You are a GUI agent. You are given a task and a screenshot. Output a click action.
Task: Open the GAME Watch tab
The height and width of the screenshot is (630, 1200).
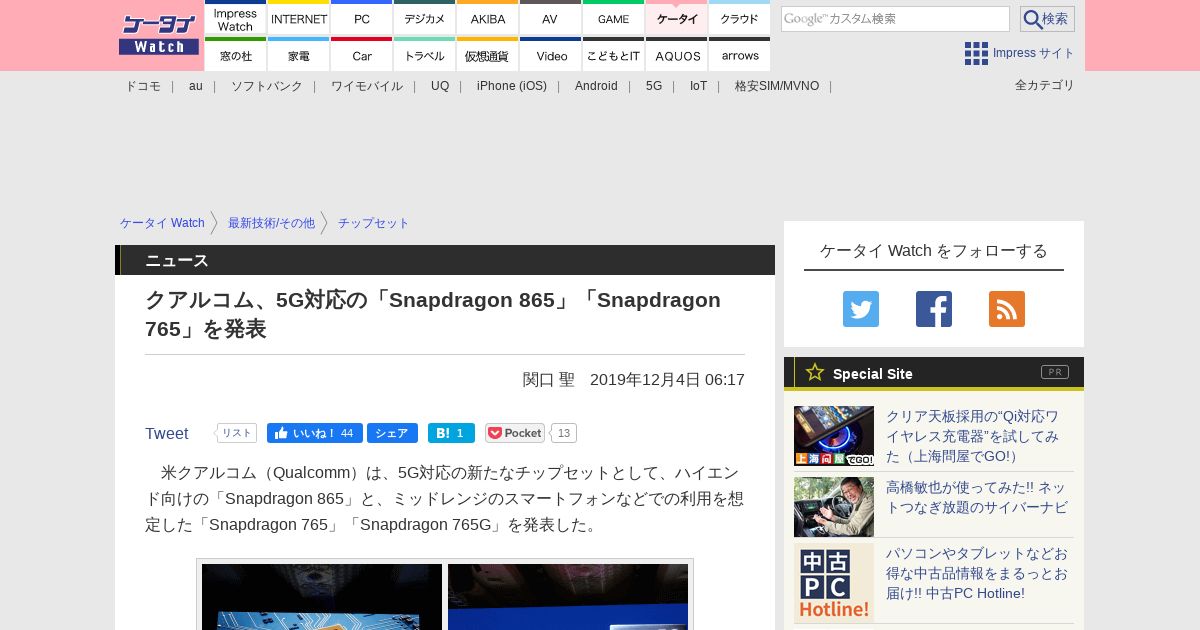613,18
